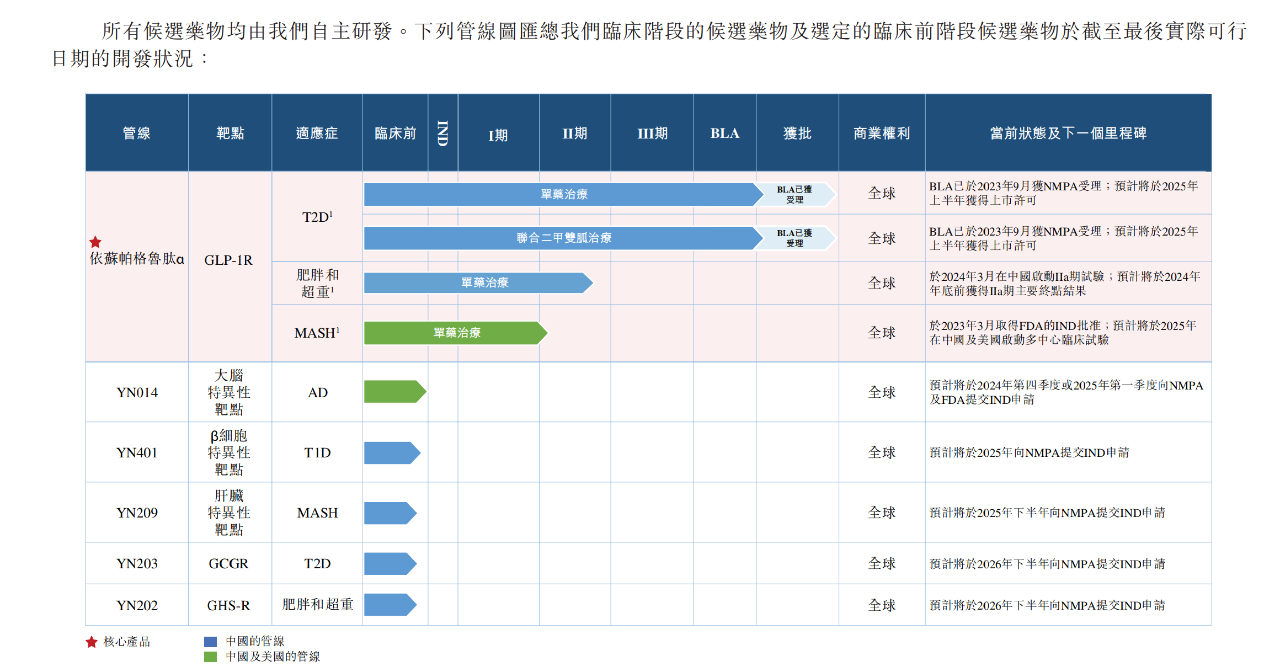Click the 適應症 column header
This screenshot has width=1280, height=669.
pos(317,133)
